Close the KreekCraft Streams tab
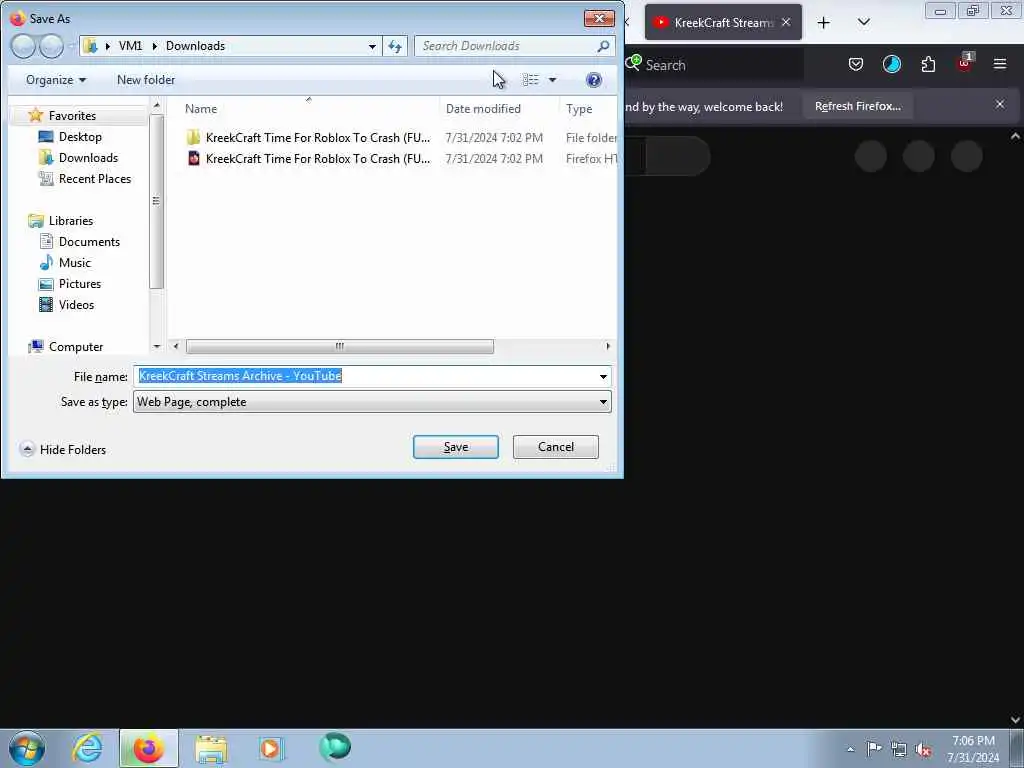The height and width of the screenshot is (768, 1024). [x=786, y=22]
